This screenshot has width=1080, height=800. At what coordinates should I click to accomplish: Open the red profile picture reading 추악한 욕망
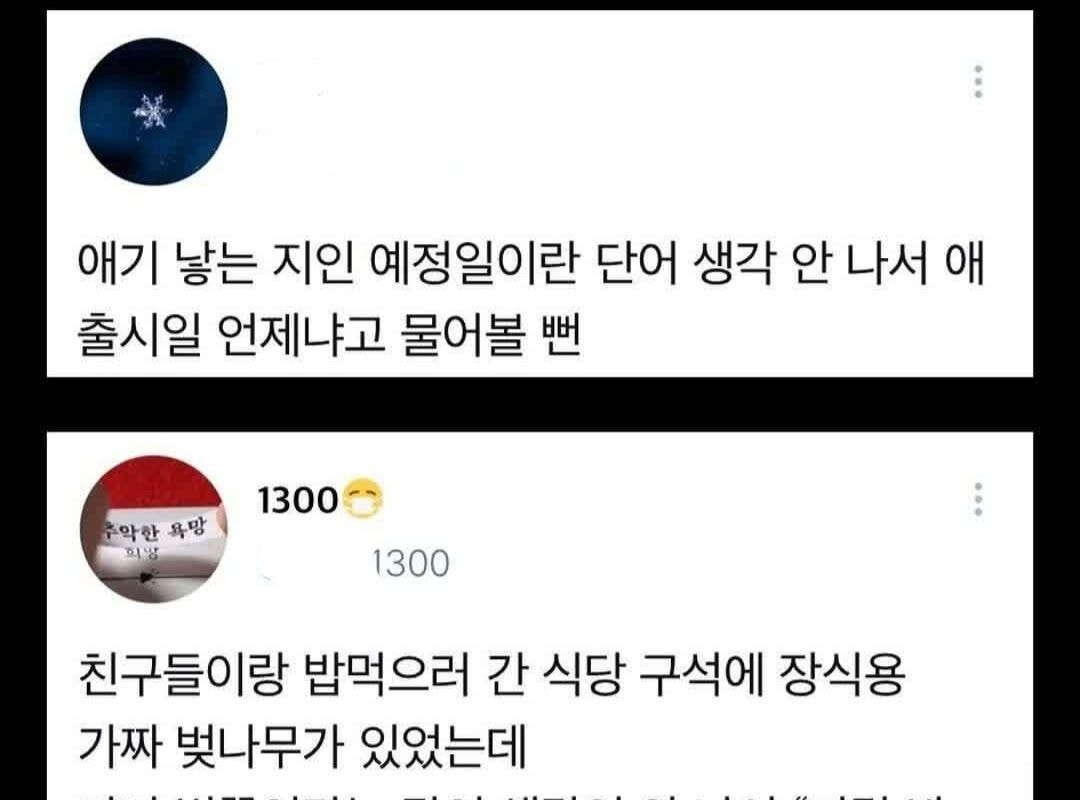click(x=154, y=529)
